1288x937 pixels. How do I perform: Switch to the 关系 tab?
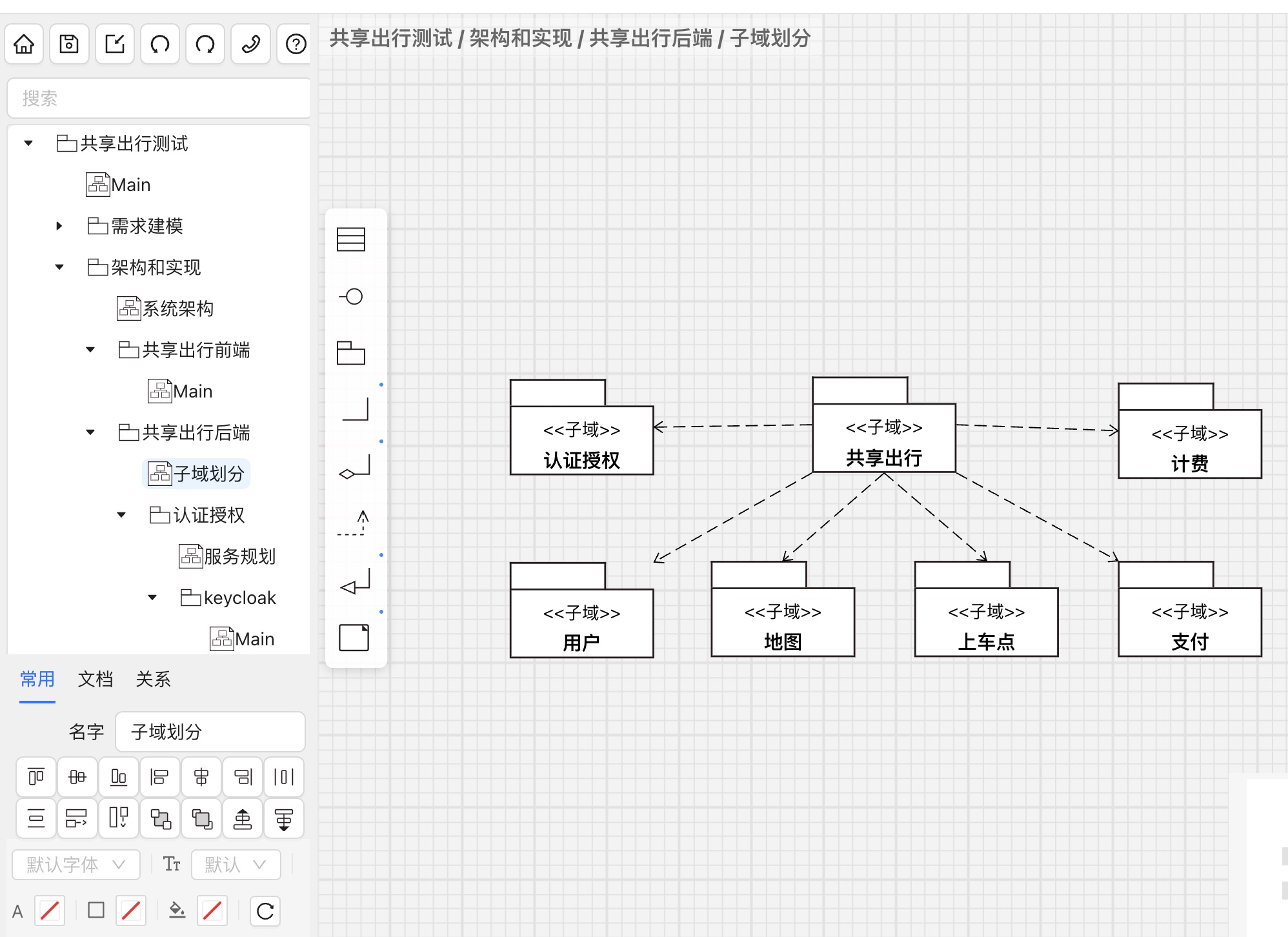(154, 680)
